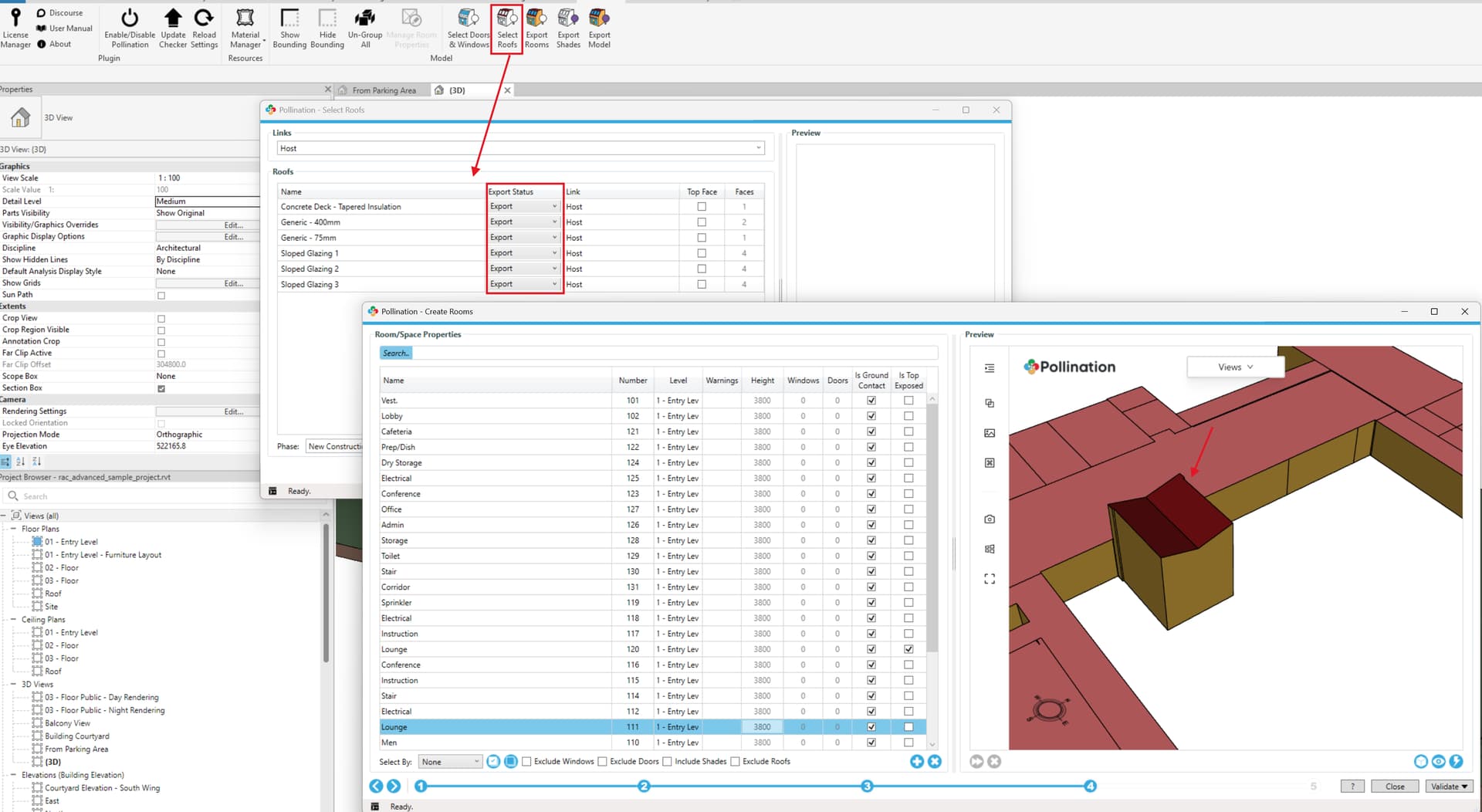This screenshot has width=1482, height=812.
Task: Enable the Exclude Windows checkbox
Action: pos(526,762)
